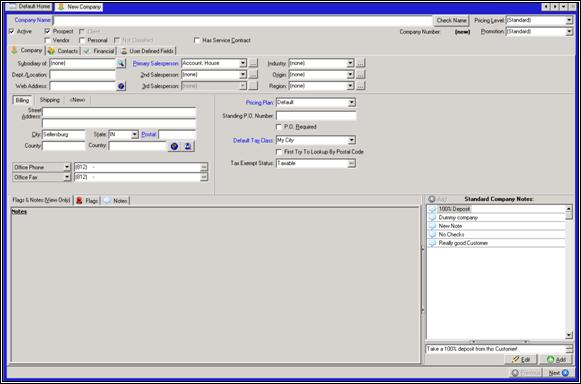The image size is (581, 384).
Task: Click the Dept./Location input field
Action: [x=83, y=75]
